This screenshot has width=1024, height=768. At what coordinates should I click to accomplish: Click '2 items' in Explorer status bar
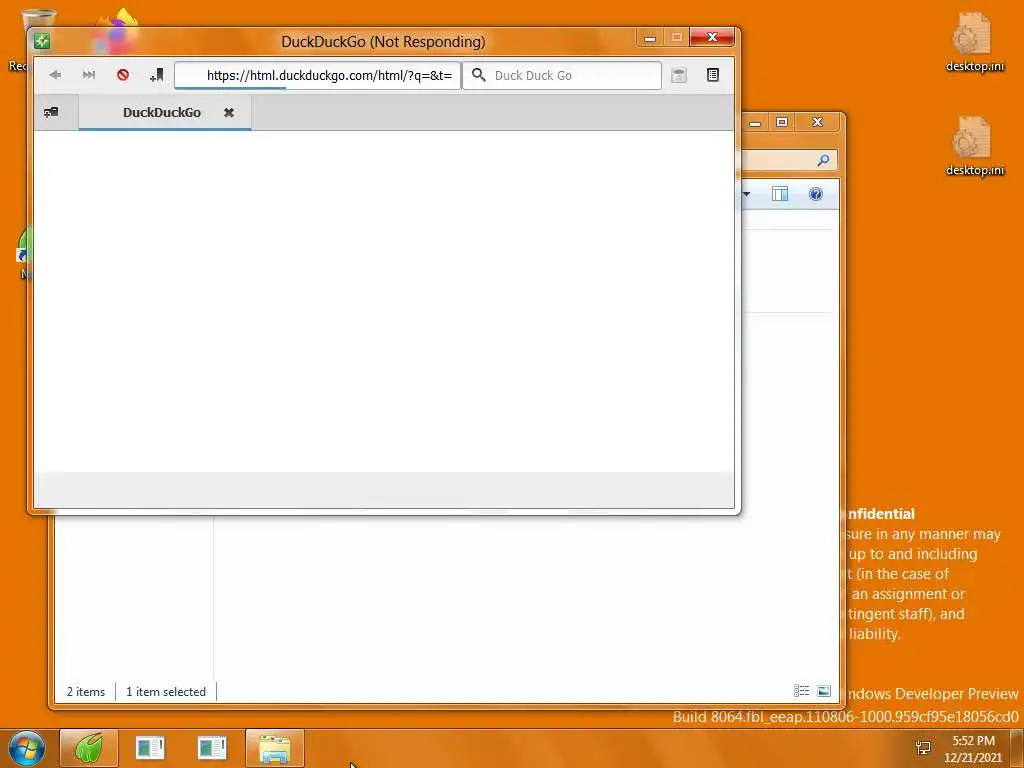86,692
